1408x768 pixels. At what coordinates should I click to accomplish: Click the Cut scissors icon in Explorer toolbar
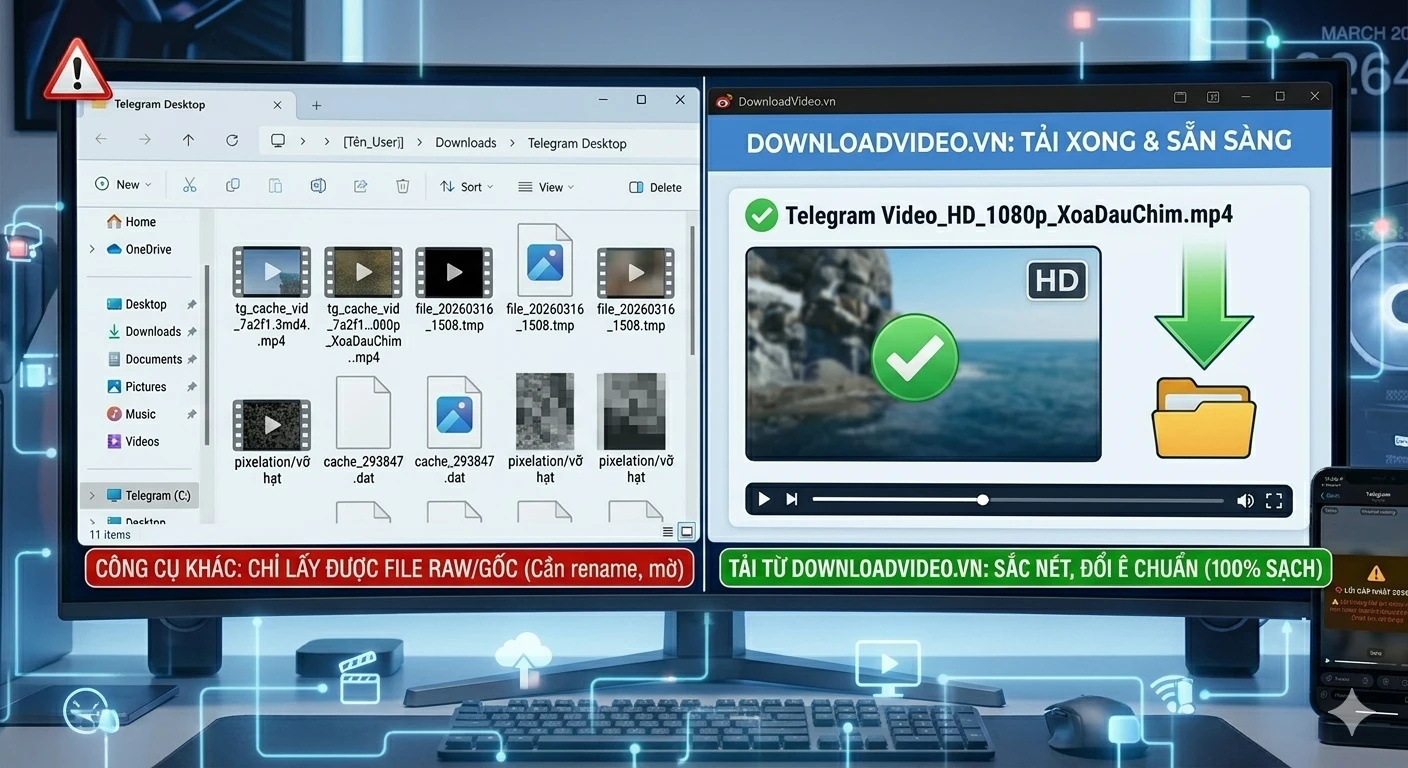(189, 185)
